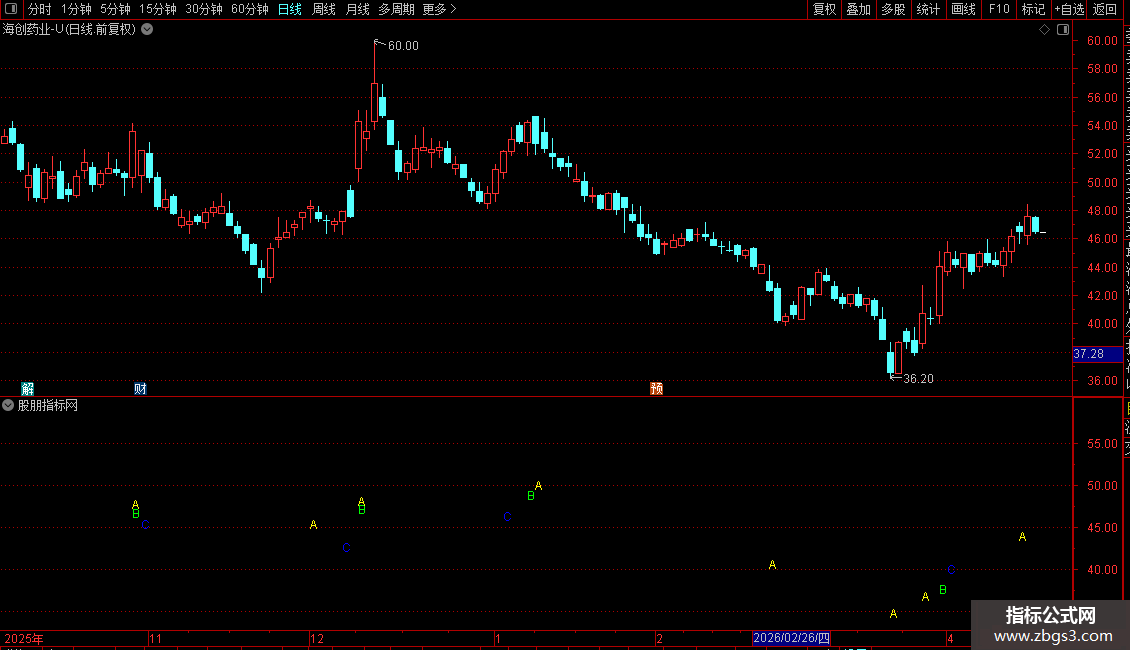This screenshot has height=650, width=1130.
Task: Switch to the 5分钟 period tab
Action: [x=115, y=9]
